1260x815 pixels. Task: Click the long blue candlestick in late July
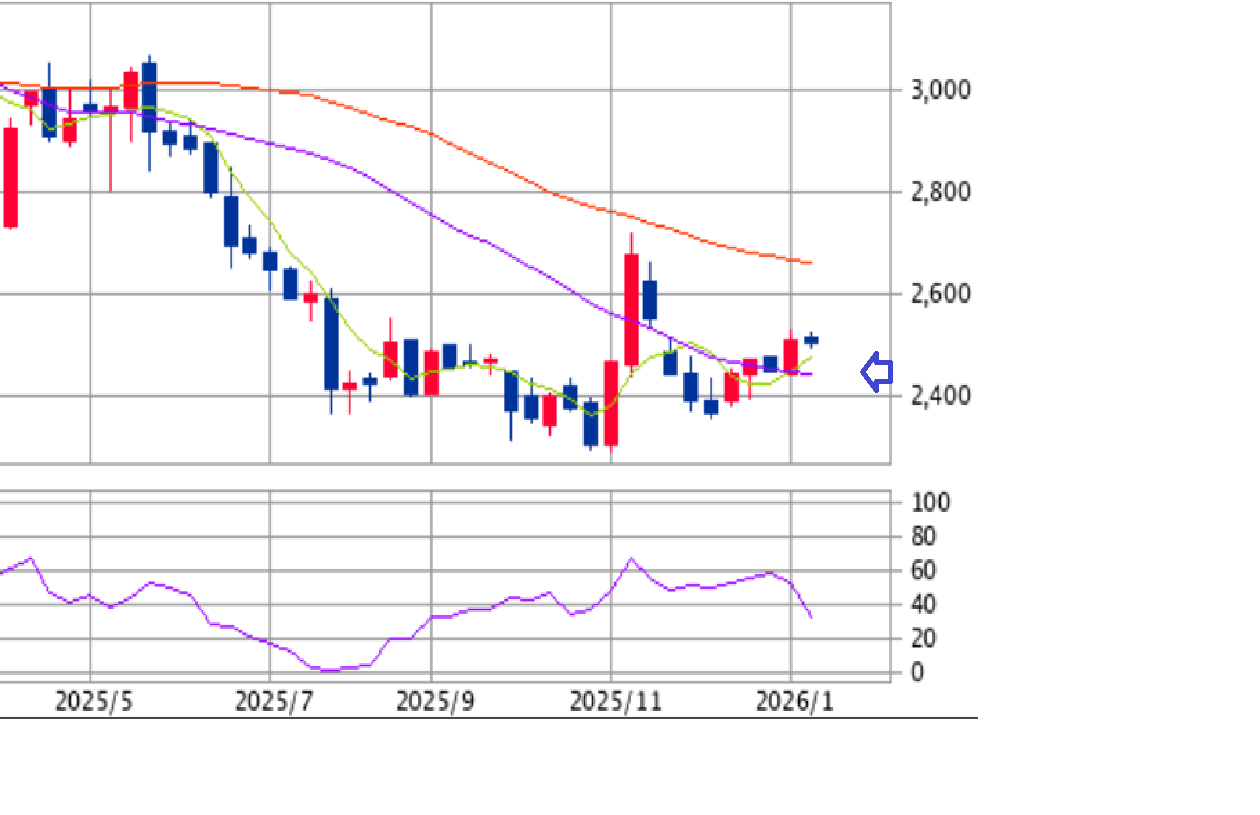click(x=331, y=343)
